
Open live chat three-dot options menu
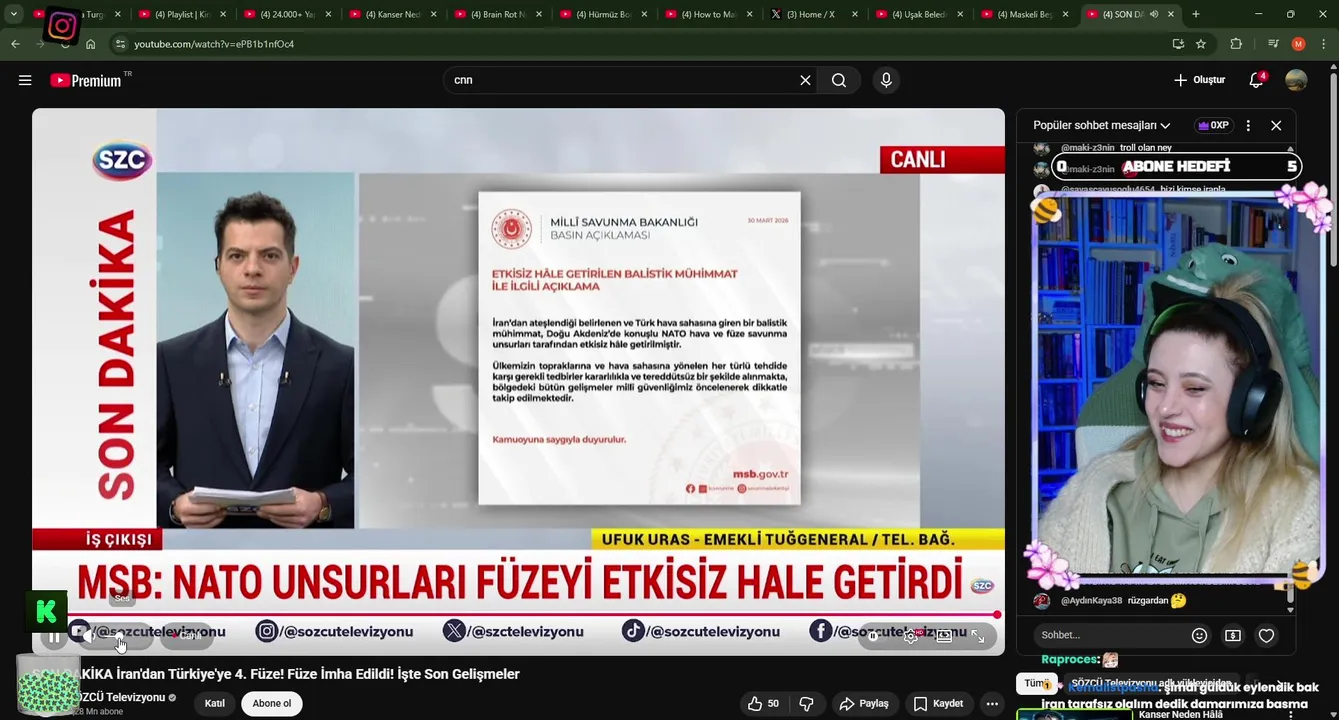(x=1248, y=126)
